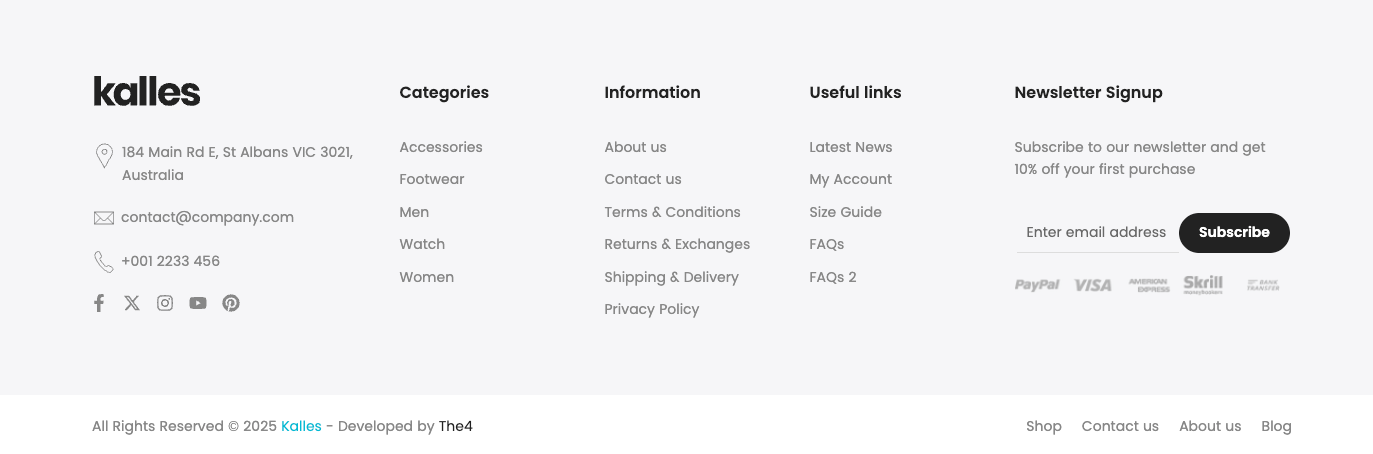Select Shop in the footer menu
The width and height of the screenshot is (1373, 454).
(x=1044, y=426)
